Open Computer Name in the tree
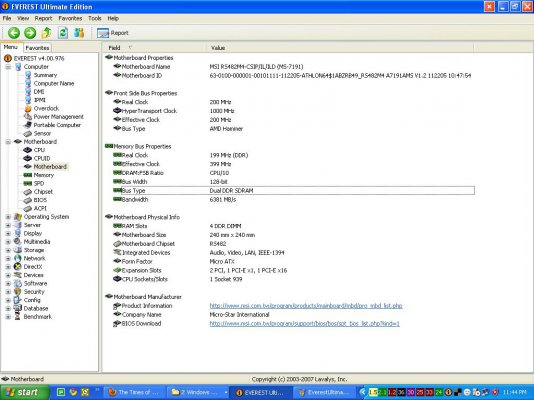534x400 pixels. (x=54, y=83)
